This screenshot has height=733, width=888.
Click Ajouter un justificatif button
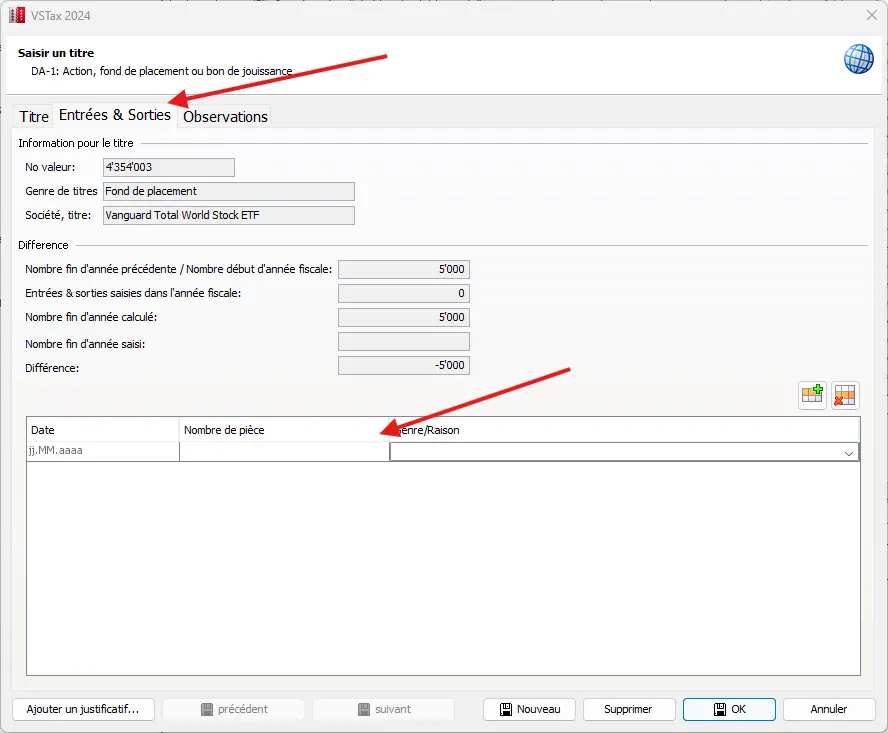[x=83, y=709]
